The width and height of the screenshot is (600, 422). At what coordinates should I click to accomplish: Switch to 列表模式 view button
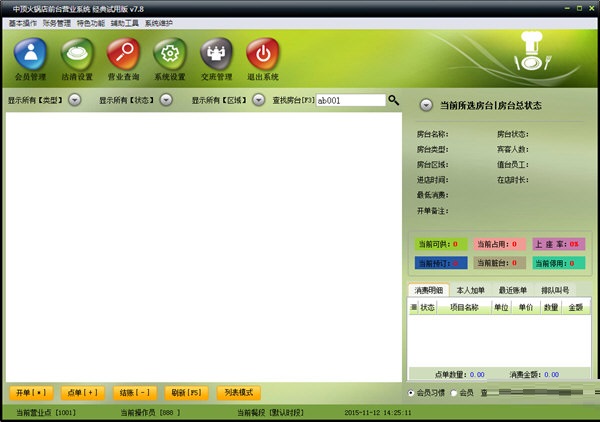[x=239, y=393]
